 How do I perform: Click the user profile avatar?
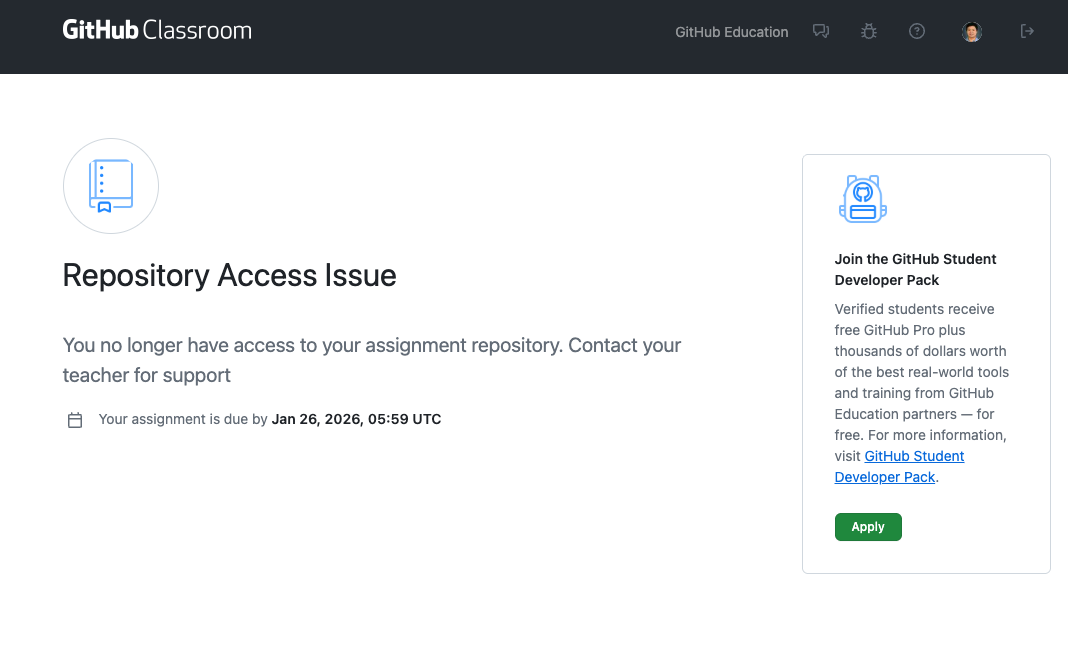(x=972, y=32)
